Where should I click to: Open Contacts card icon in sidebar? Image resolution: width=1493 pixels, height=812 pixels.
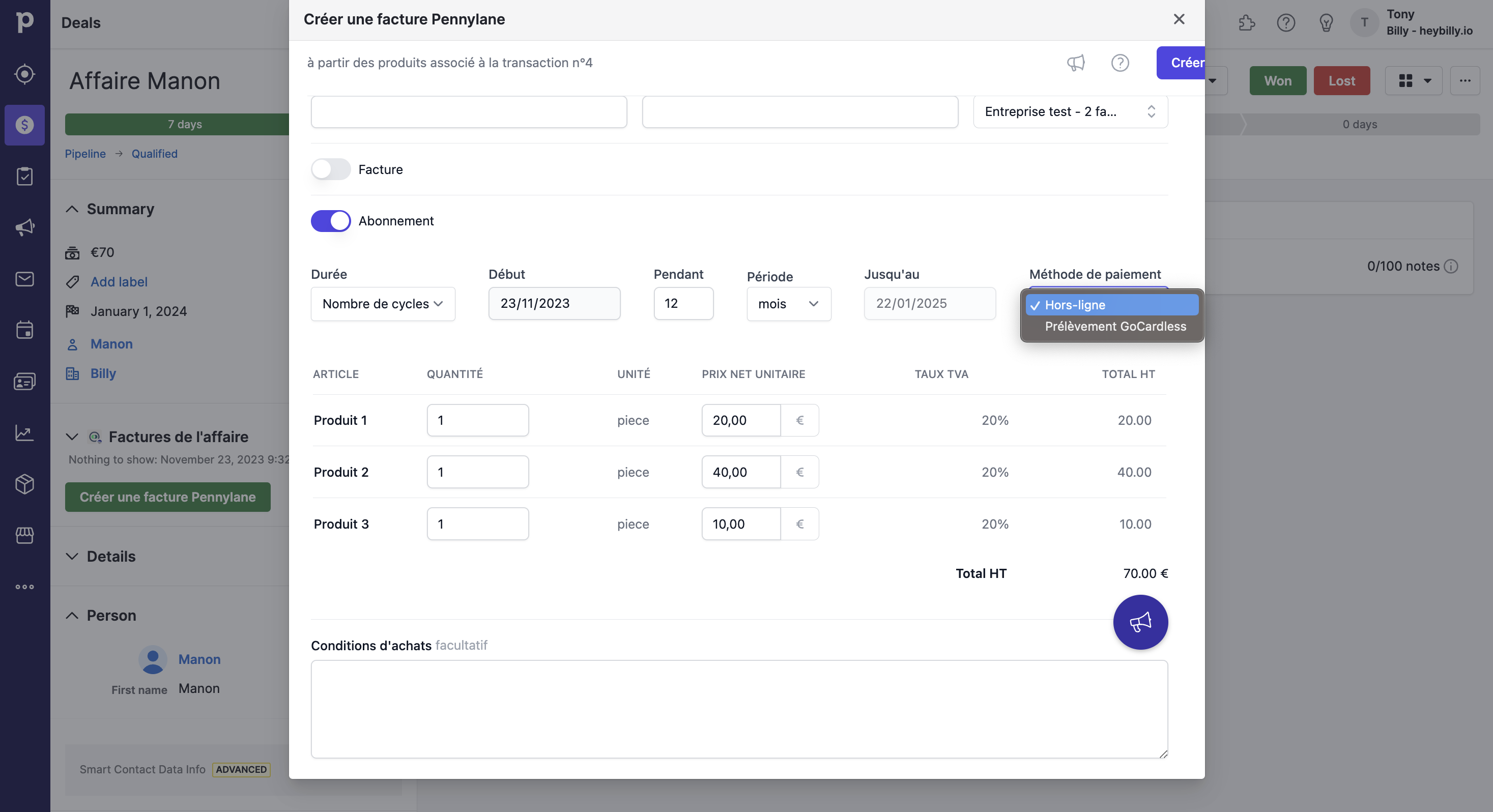pos(24,382)
